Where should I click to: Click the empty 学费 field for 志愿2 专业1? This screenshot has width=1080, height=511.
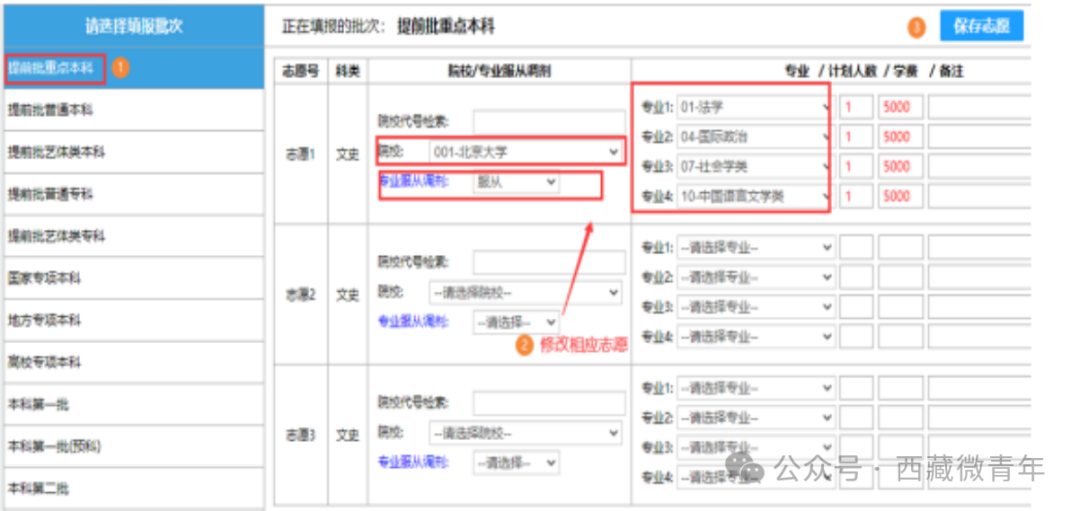click(900, 247)
